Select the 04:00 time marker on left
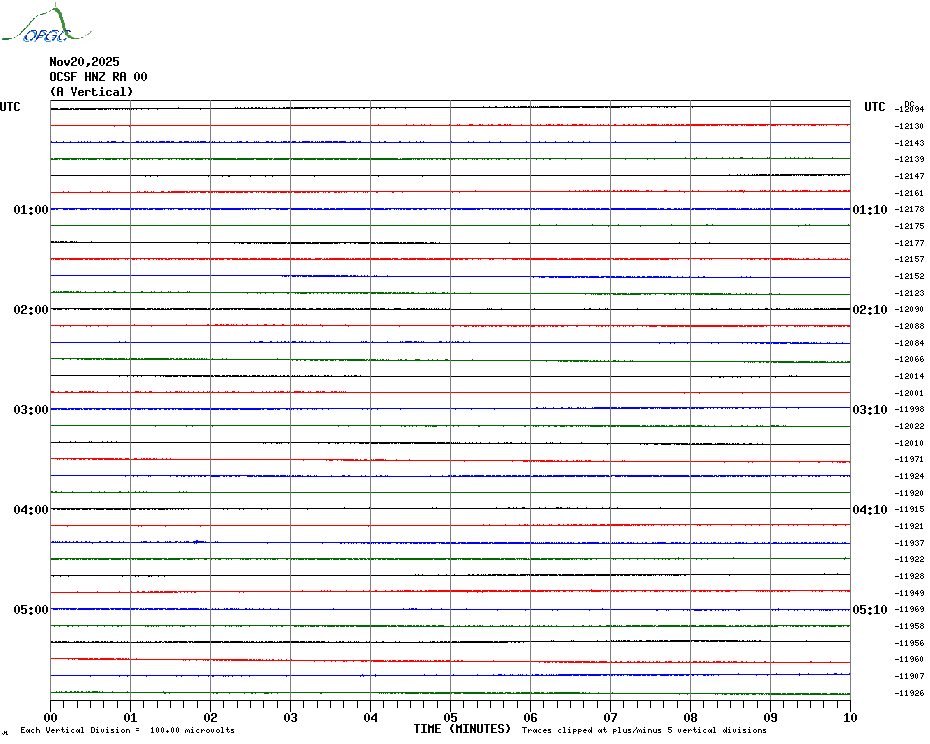The image size is (930, 744). 31,510
